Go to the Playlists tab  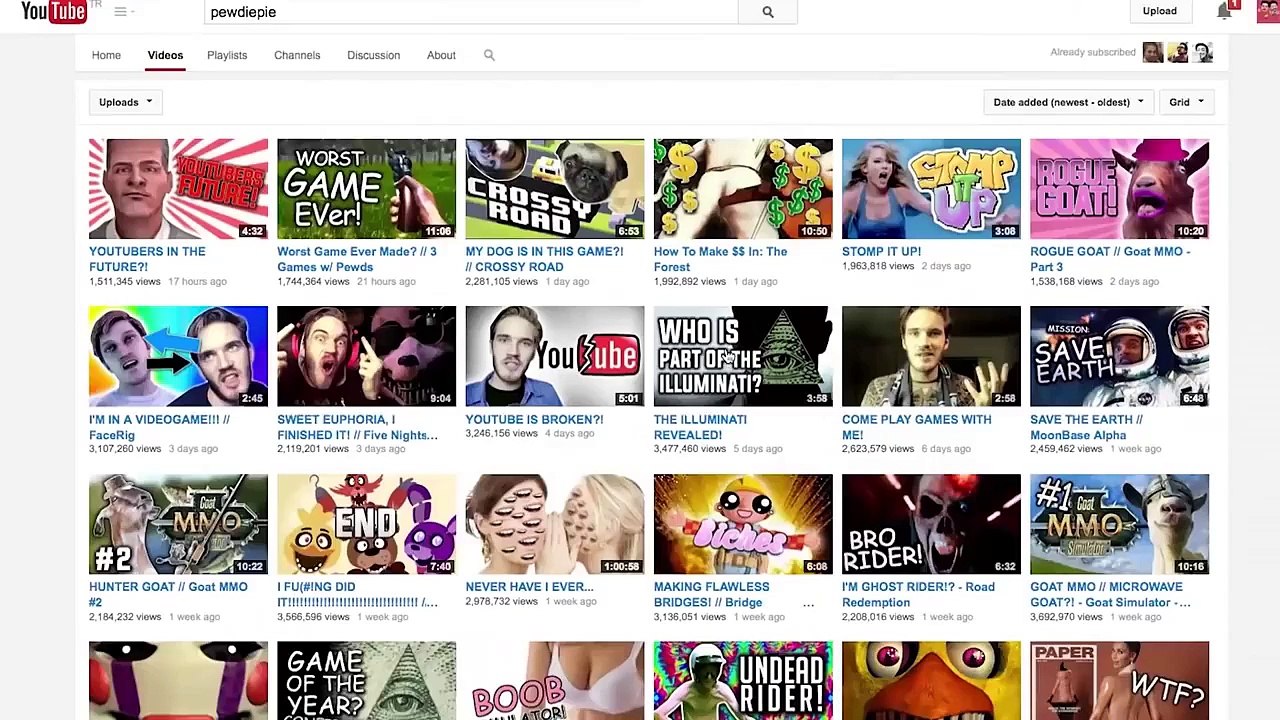pos(227,55)
